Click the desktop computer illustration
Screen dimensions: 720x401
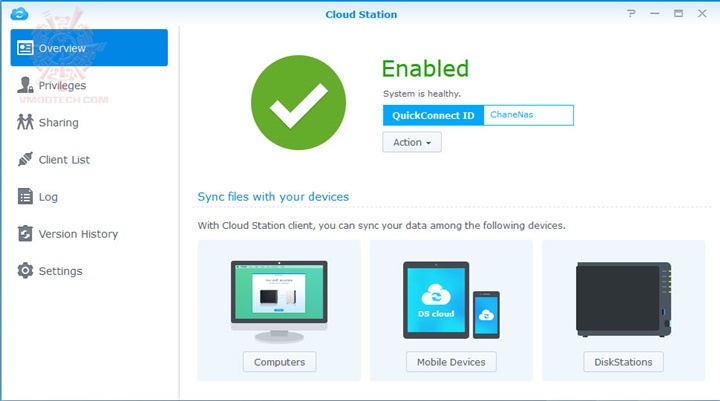(279, 302)
